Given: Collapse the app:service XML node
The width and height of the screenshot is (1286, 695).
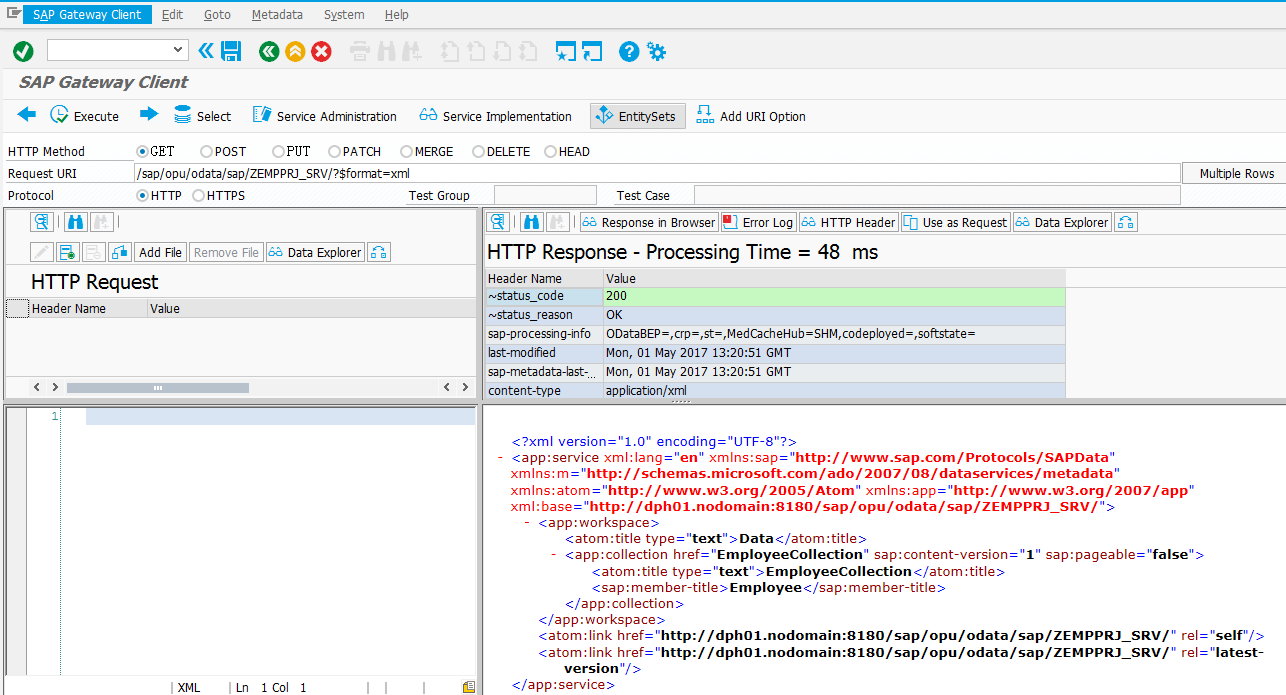Looking at the screenshot, I should point(500,458).
